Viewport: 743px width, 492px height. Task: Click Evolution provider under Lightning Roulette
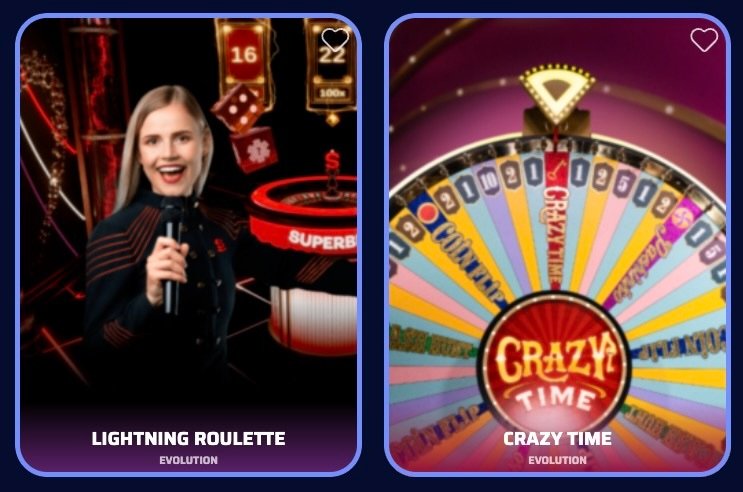click(188, 460)
